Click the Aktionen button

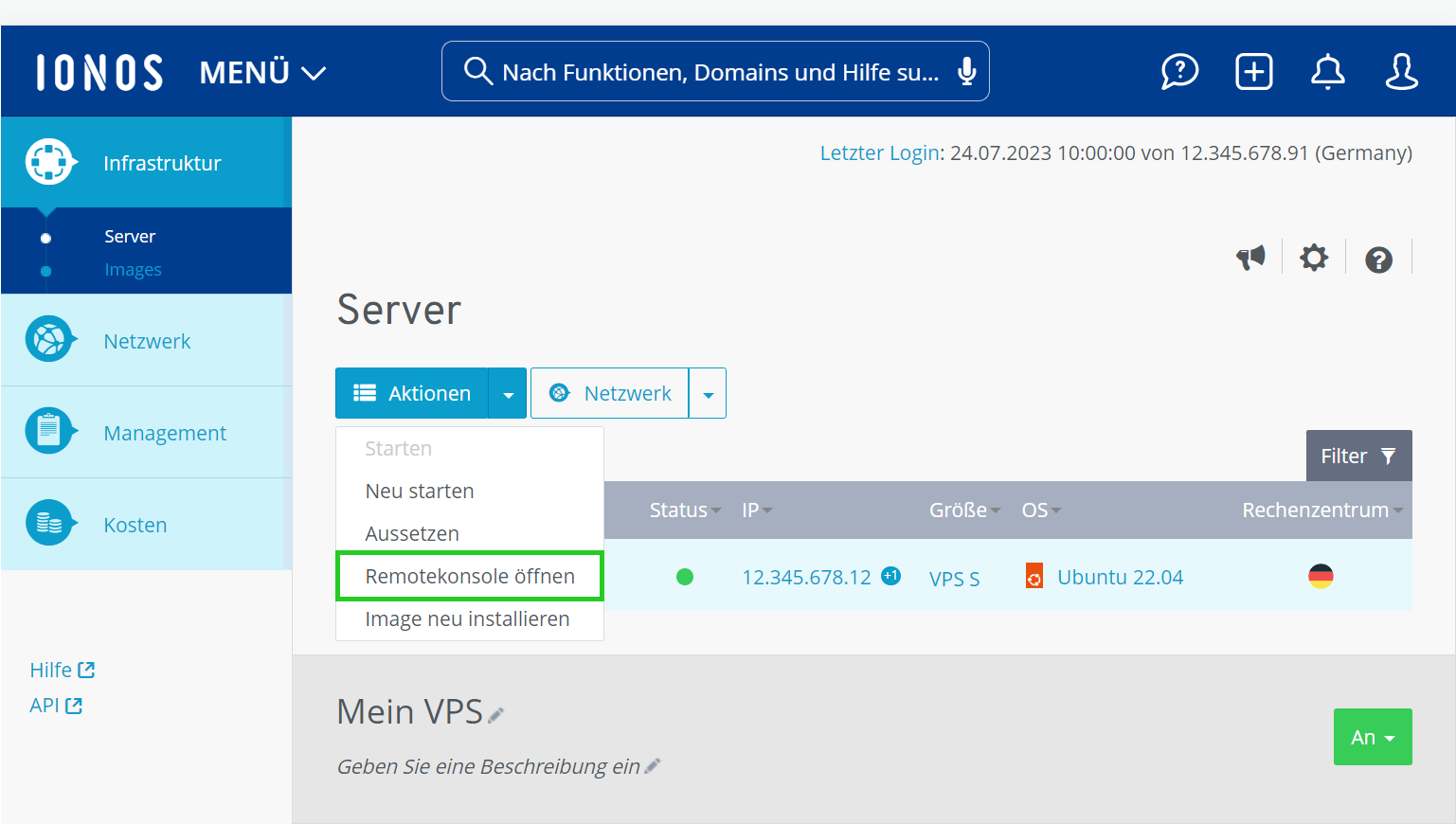(412, 393)
